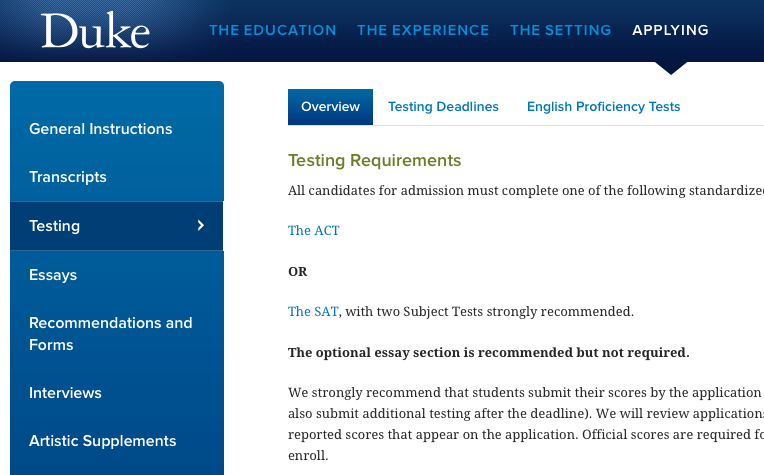Follow The ACT link
The height and width of the screenshot is (475, 764).
[x=314, y=230]
